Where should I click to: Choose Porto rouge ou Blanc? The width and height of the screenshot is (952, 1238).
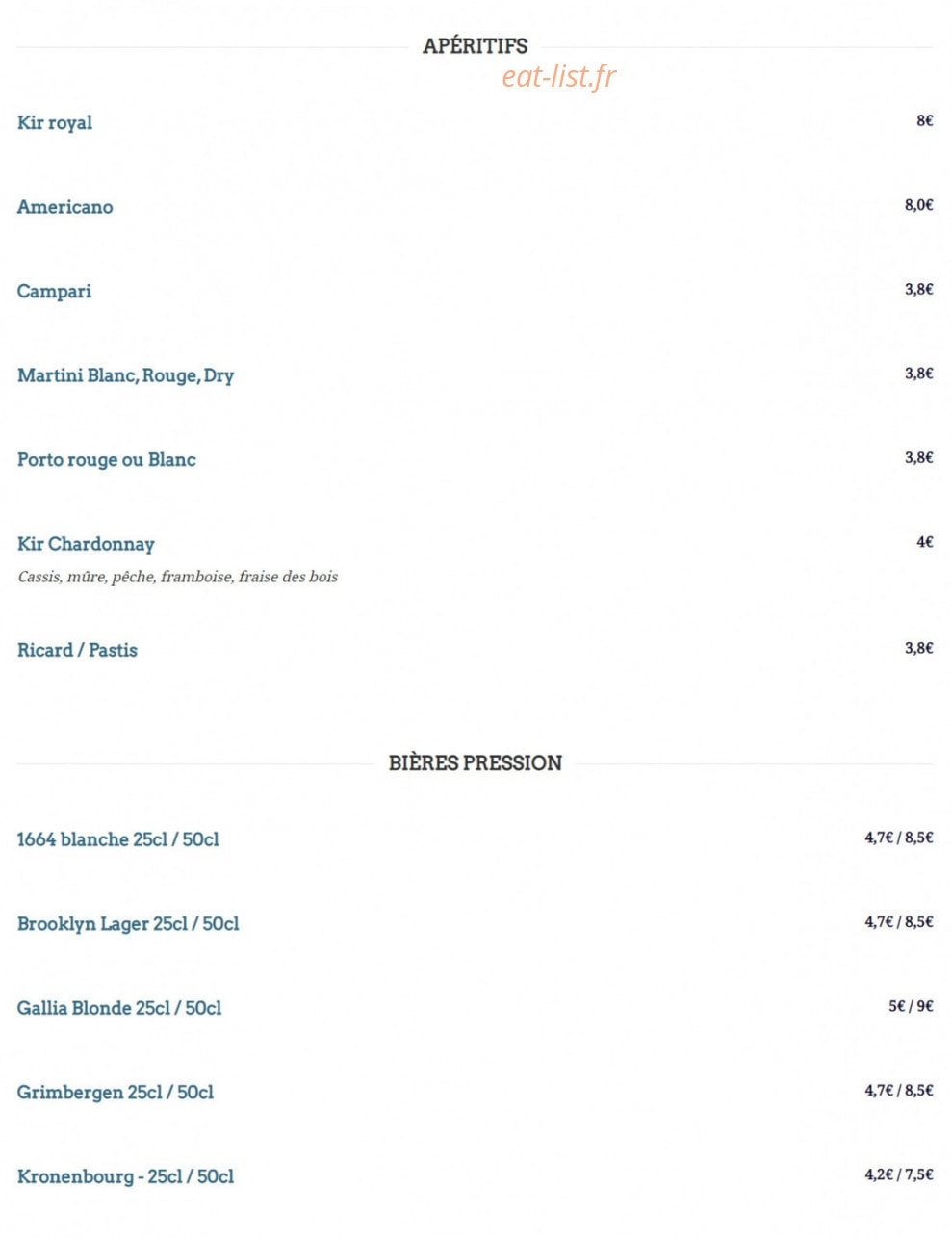click(106, 460)
